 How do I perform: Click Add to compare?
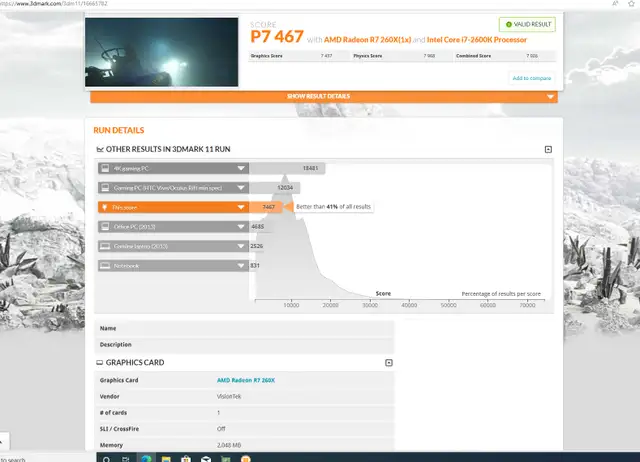coord(531,78)
